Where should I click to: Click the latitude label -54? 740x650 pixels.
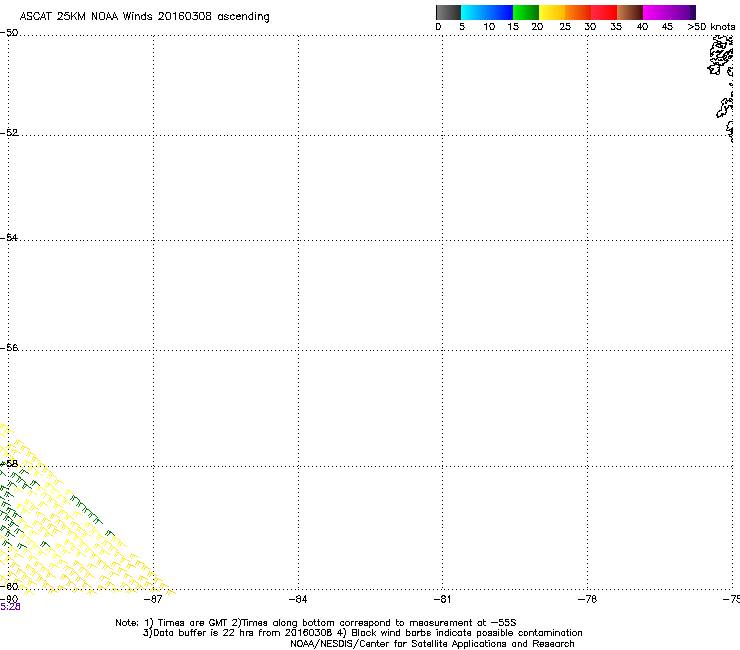pyautogui.click(x=9, y=237)
